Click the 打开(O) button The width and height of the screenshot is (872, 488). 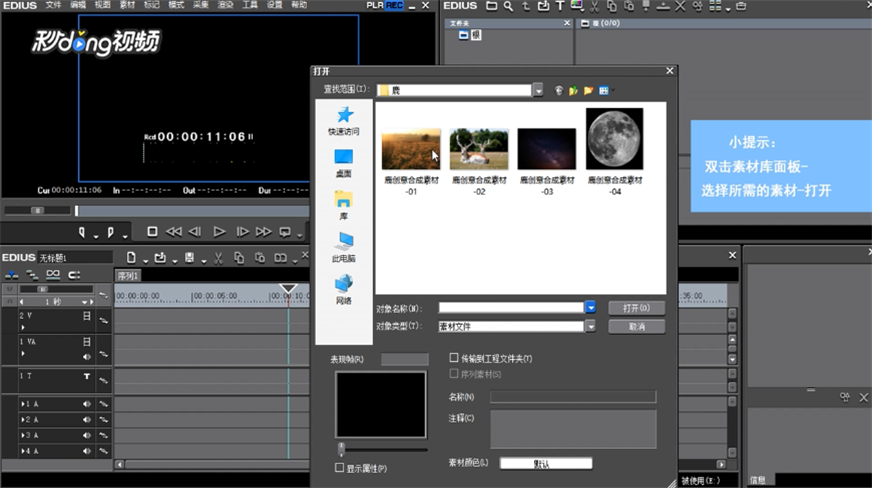[x=636, y=308]
